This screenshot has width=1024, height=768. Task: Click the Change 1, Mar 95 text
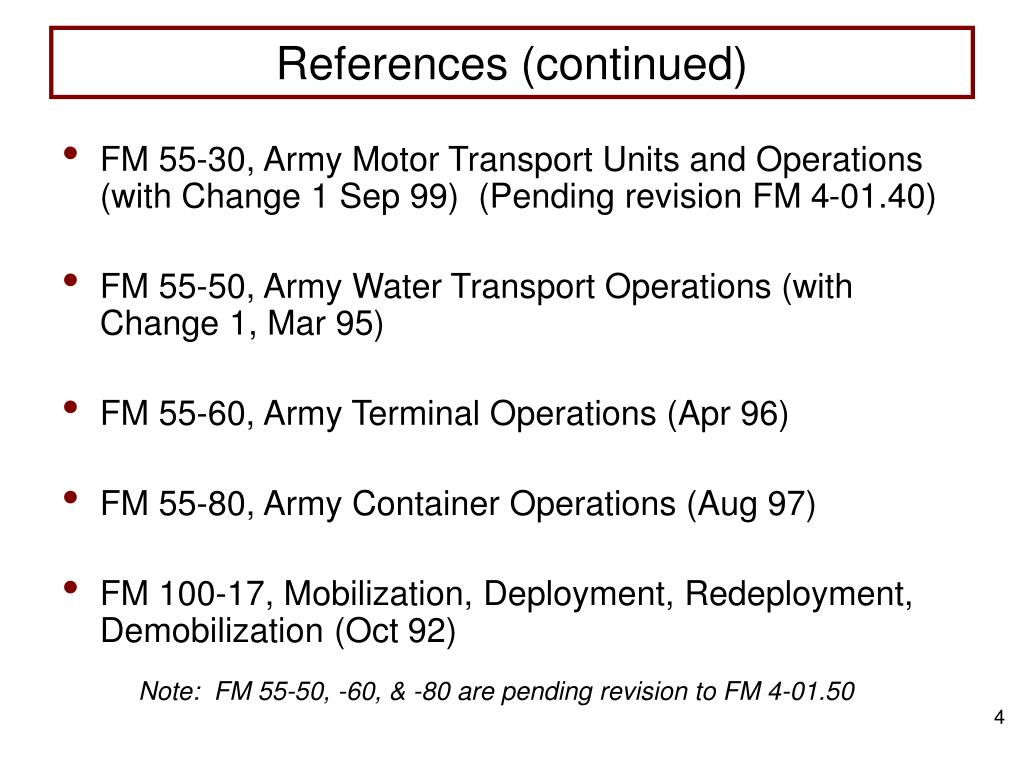242,324
